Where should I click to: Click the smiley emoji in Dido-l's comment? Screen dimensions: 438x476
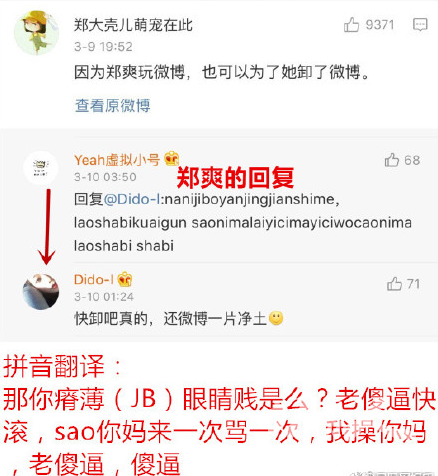[x=276, y=318]
